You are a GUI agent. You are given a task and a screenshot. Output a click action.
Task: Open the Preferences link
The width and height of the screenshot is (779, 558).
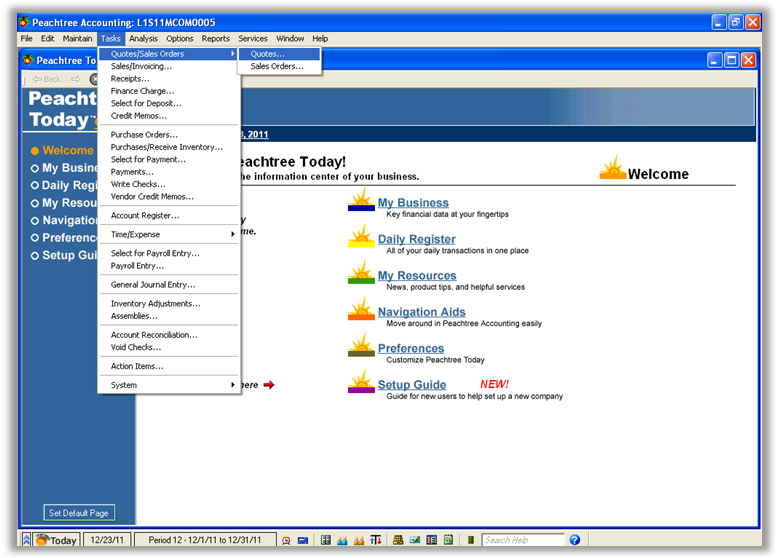(x=411, y=348)
